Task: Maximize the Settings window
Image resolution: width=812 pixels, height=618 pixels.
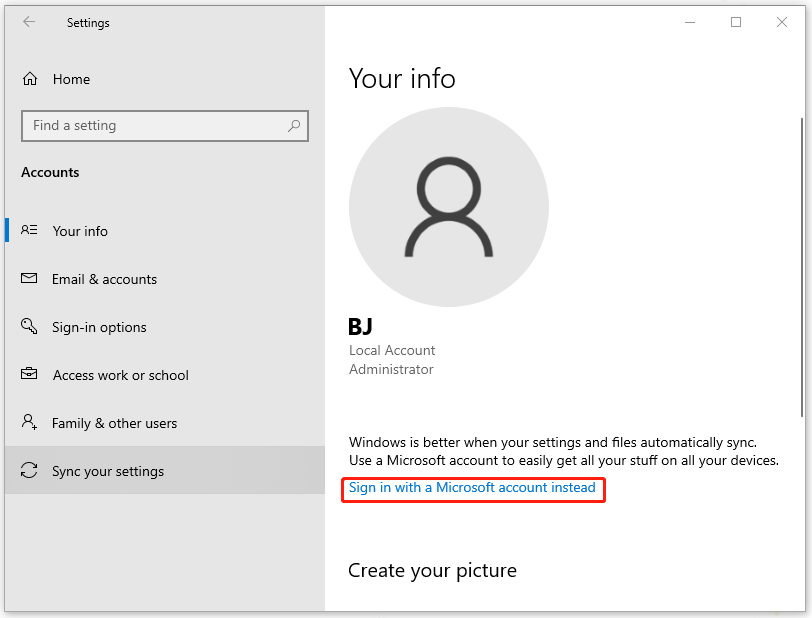Action: (x=736, y=22)
